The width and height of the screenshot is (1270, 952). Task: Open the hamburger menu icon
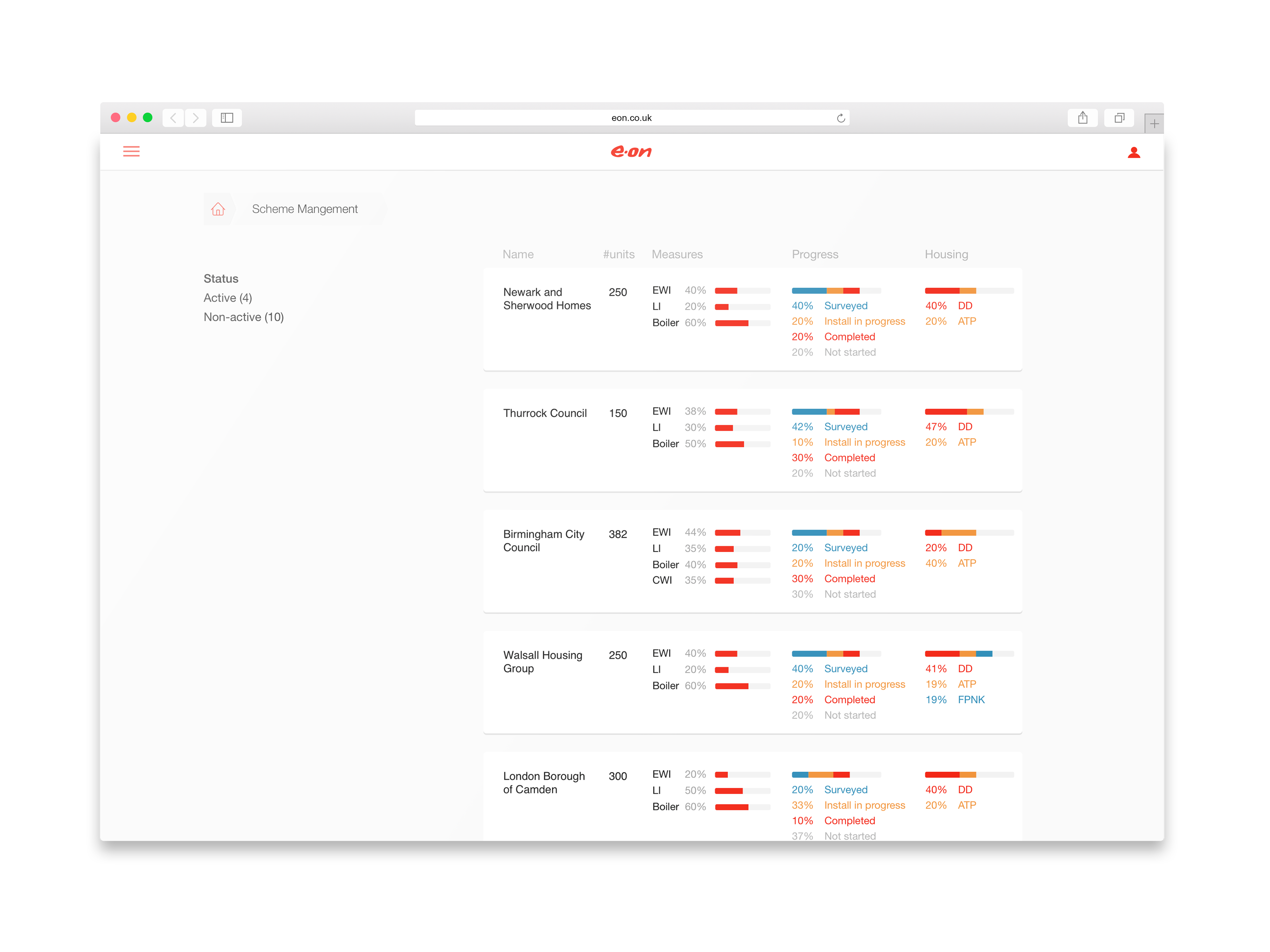click(x=131, y=151)
